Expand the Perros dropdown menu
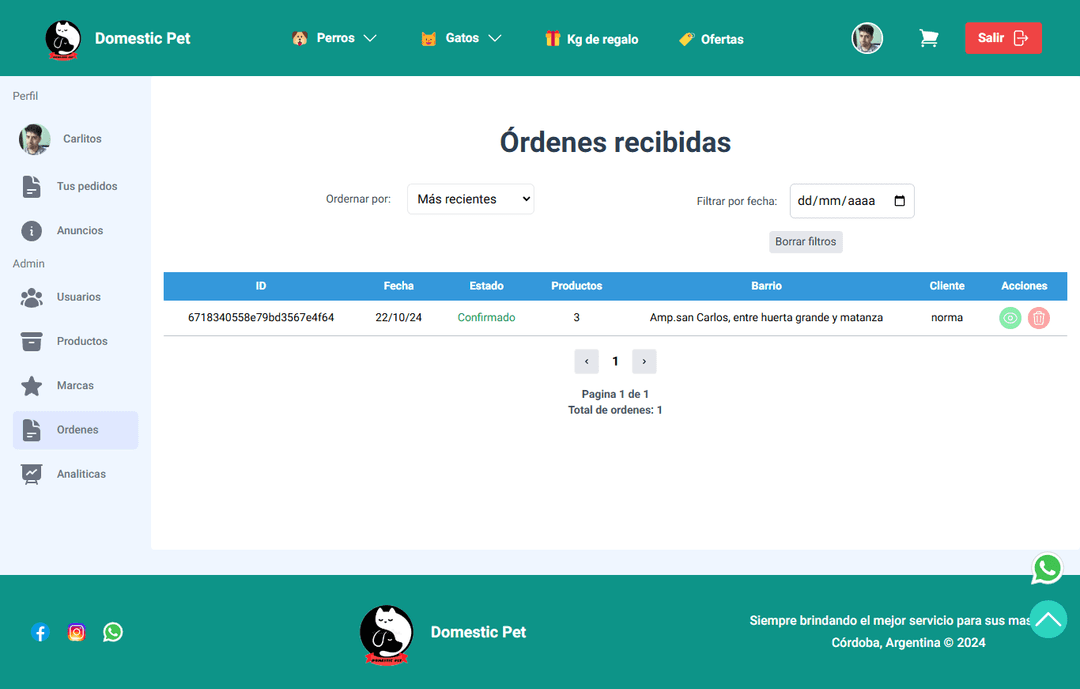 [334, 38]
